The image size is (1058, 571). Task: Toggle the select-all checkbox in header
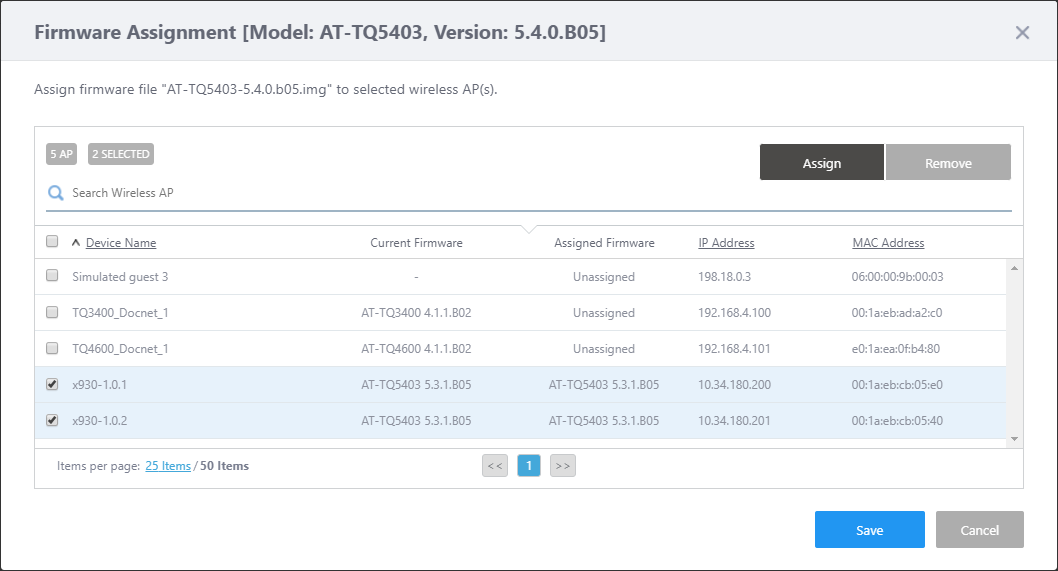point(52,241)
